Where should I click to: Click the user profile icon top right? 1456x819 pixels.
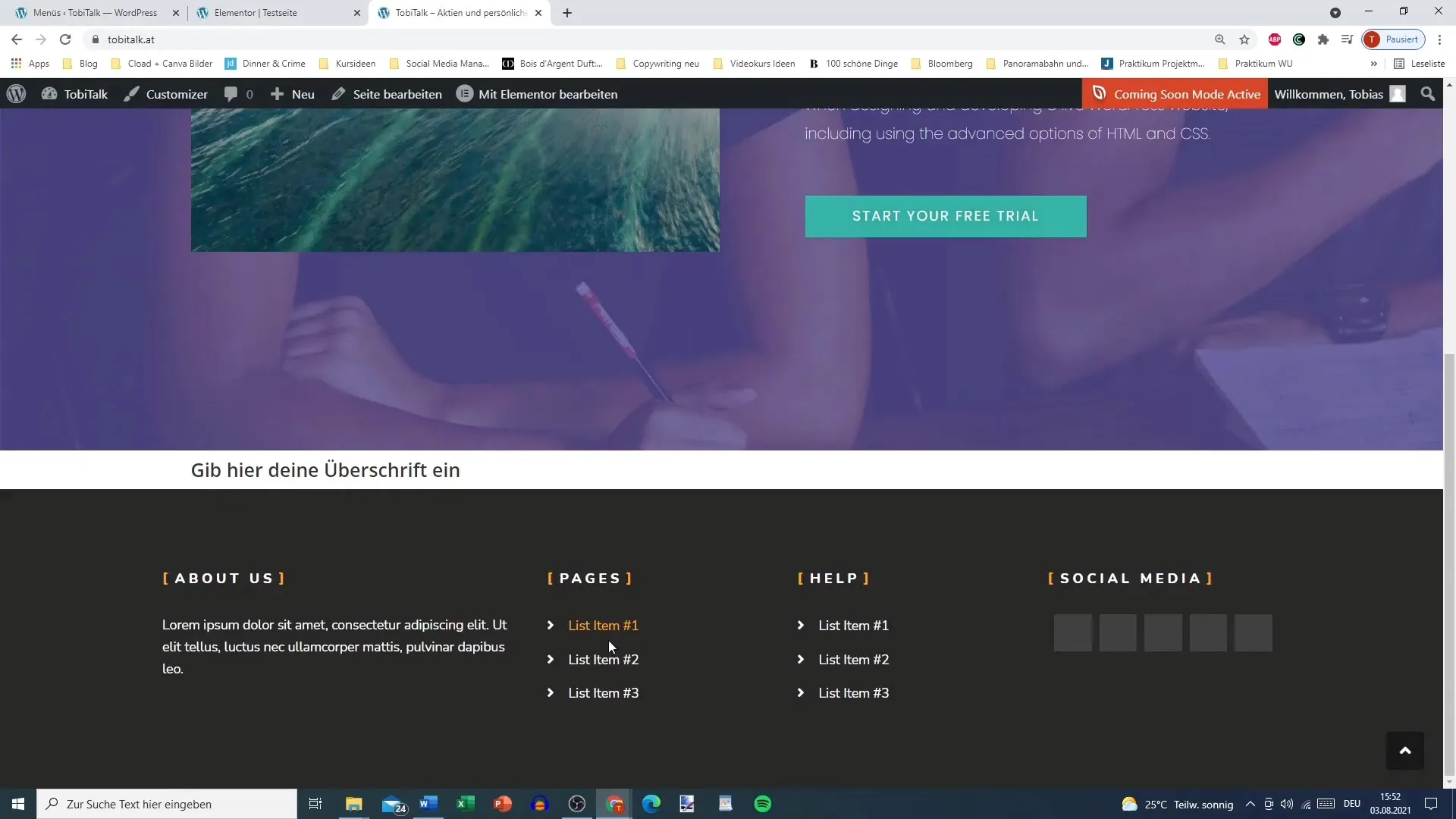click(x=1402, y=94)
